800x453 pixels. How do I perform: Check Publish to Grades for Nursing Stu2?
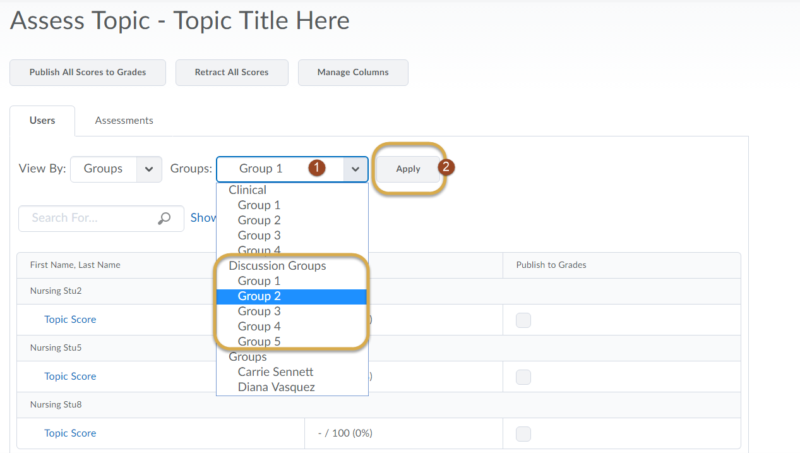click(x=523, y=320)
